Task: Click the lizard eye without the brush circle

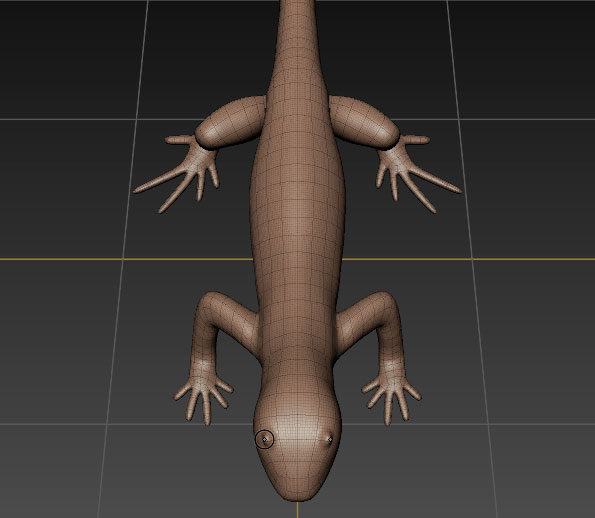Action: 330,440
